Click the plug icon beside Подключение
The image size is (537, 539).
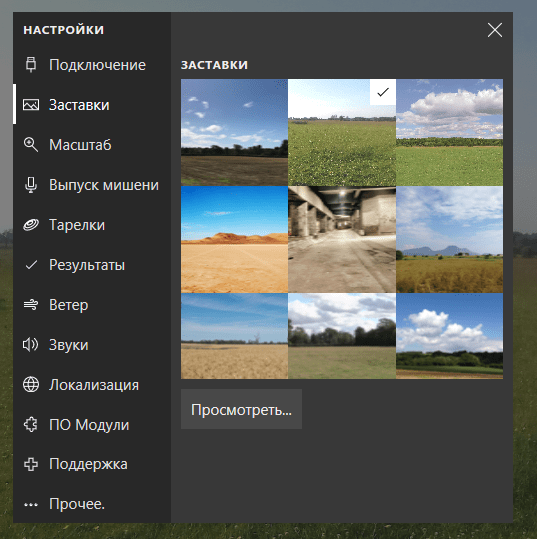(x=31, y=65)
